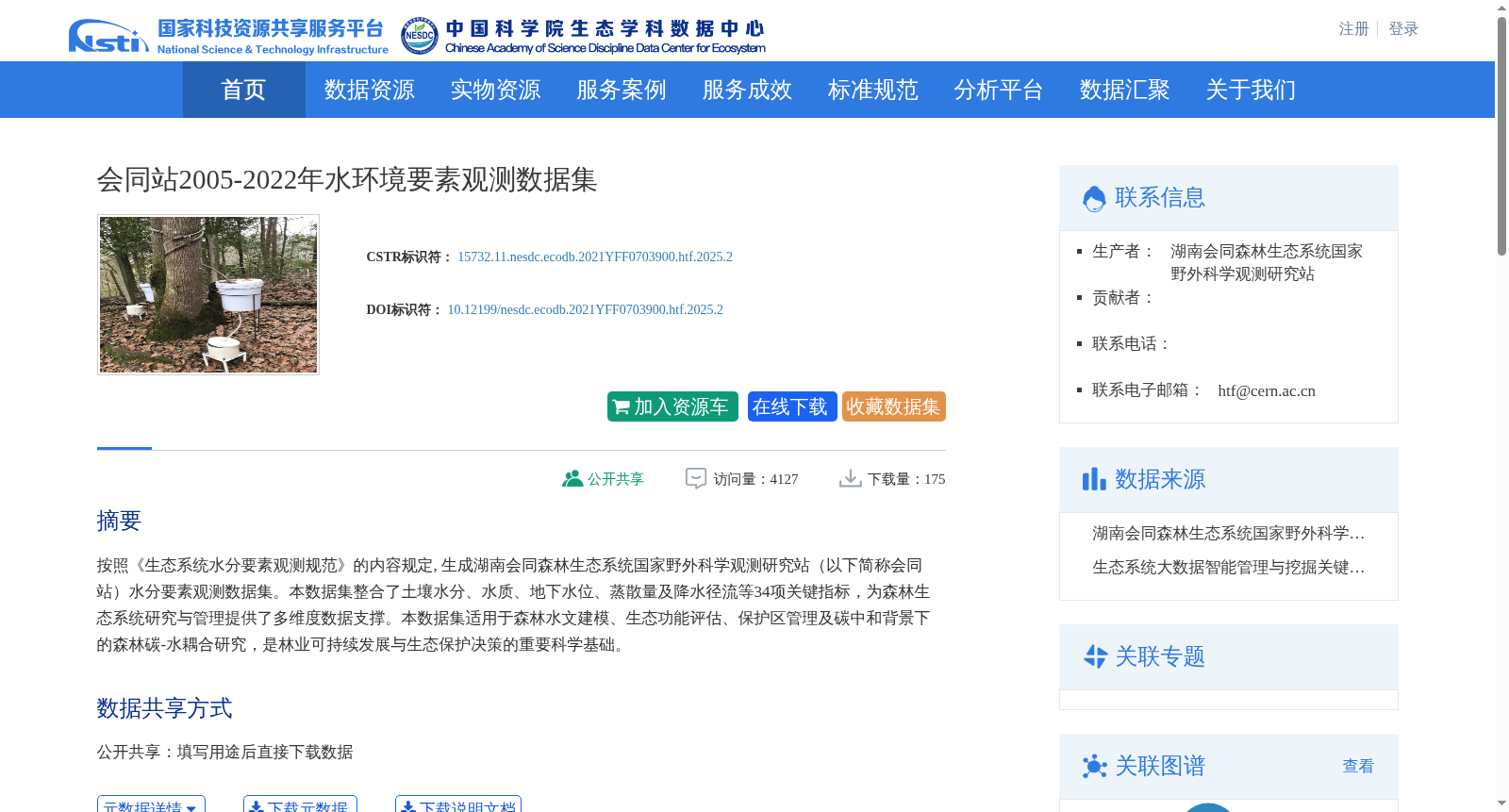Open the 标准规范 menu

point(873,90)
